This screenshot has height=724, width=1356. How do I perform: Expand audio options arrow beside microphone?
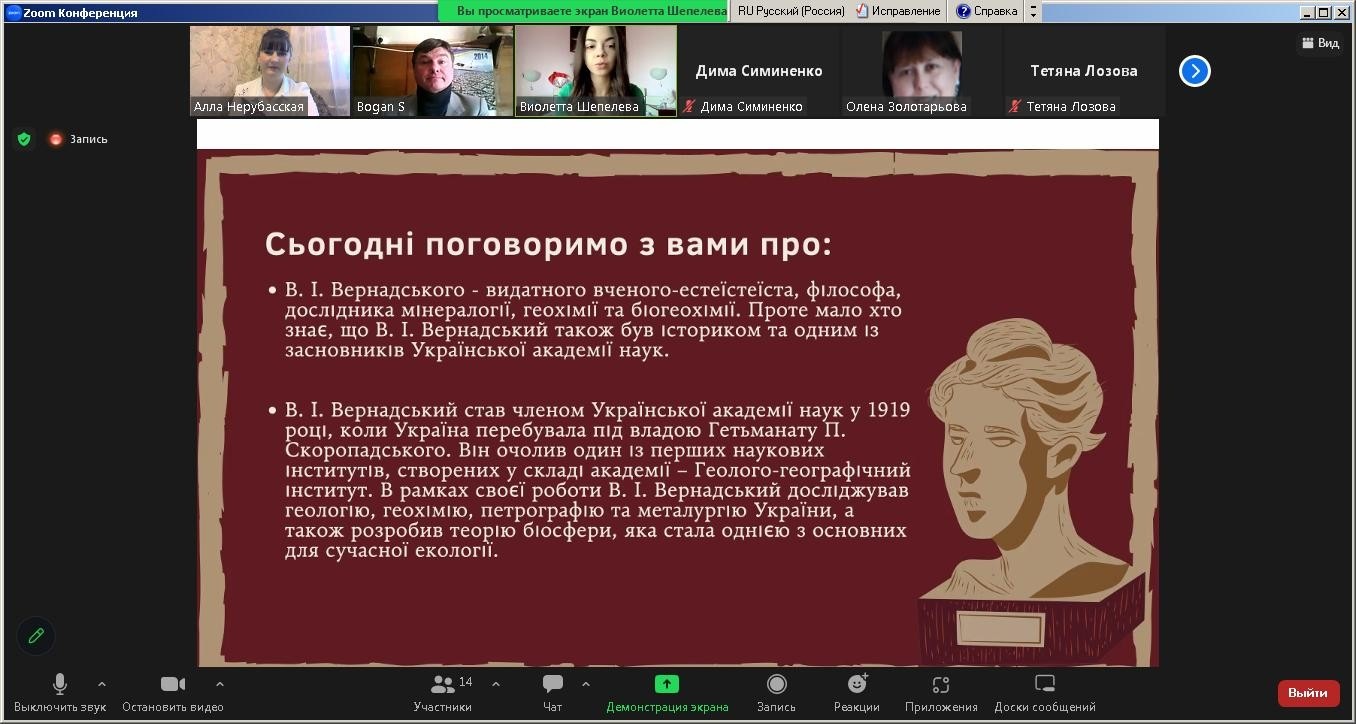point(101,685)
